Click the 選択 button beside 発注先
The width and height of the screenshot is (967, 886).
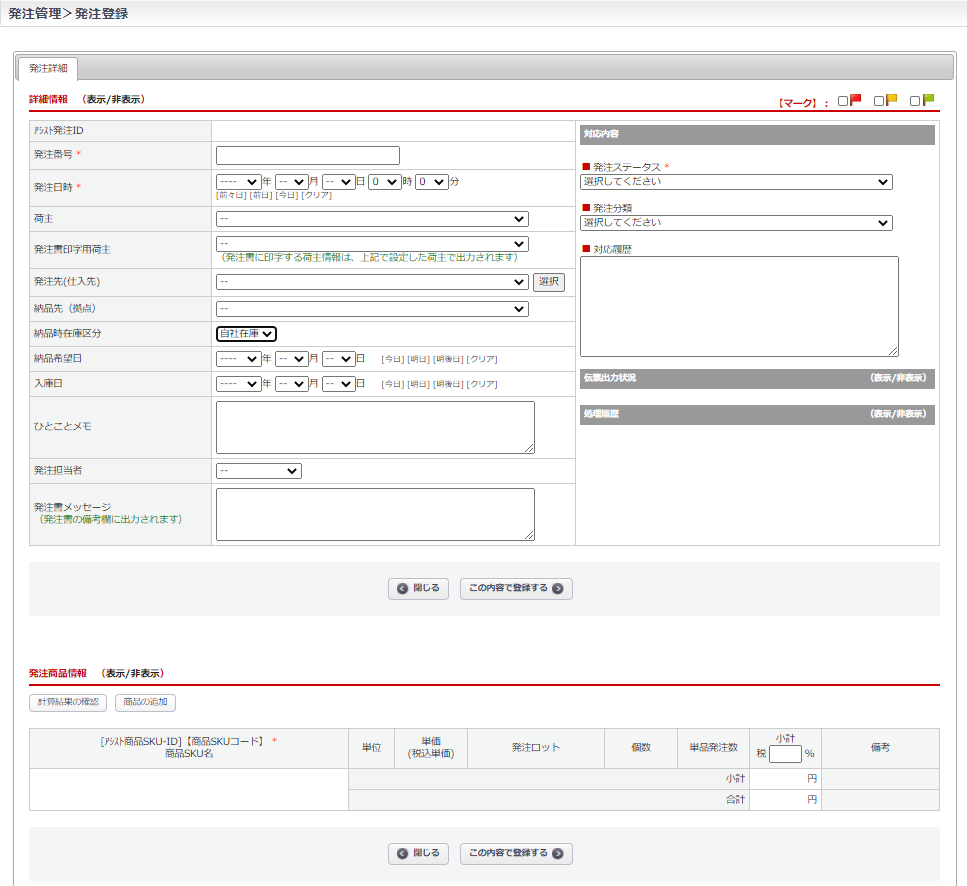(548, 282)
